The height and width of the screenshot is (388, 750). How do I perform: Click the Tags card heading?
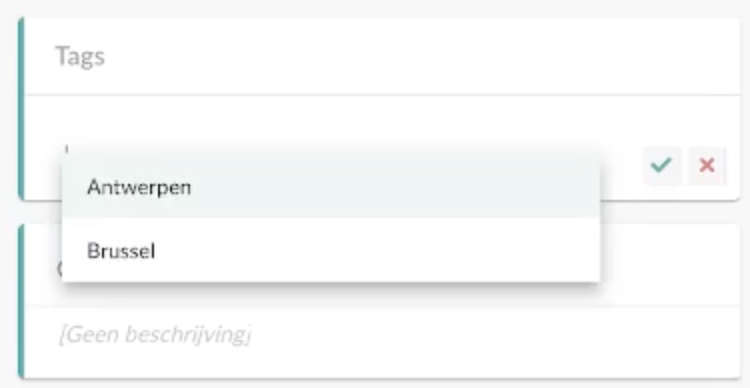80,56
